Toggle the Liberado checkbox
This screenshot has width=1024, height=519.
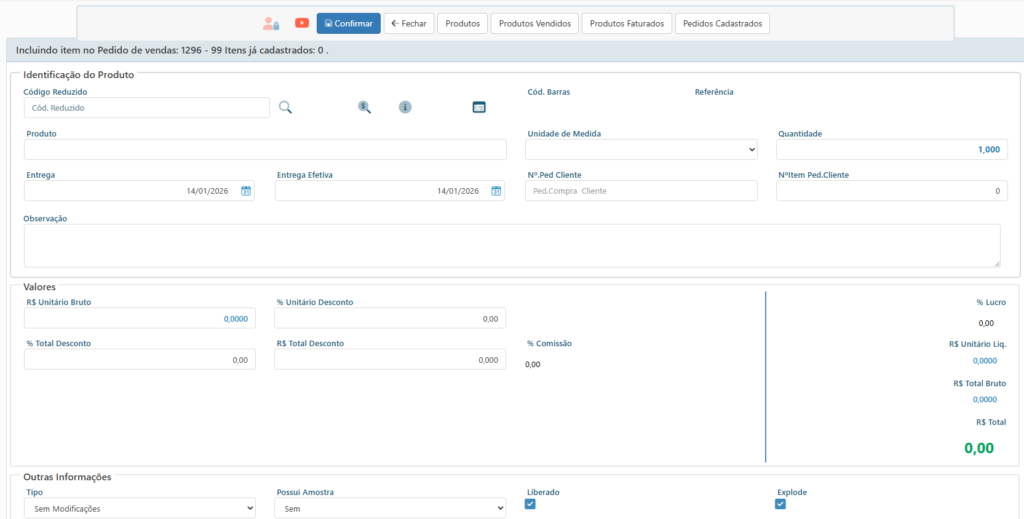[x=531, y=504]
